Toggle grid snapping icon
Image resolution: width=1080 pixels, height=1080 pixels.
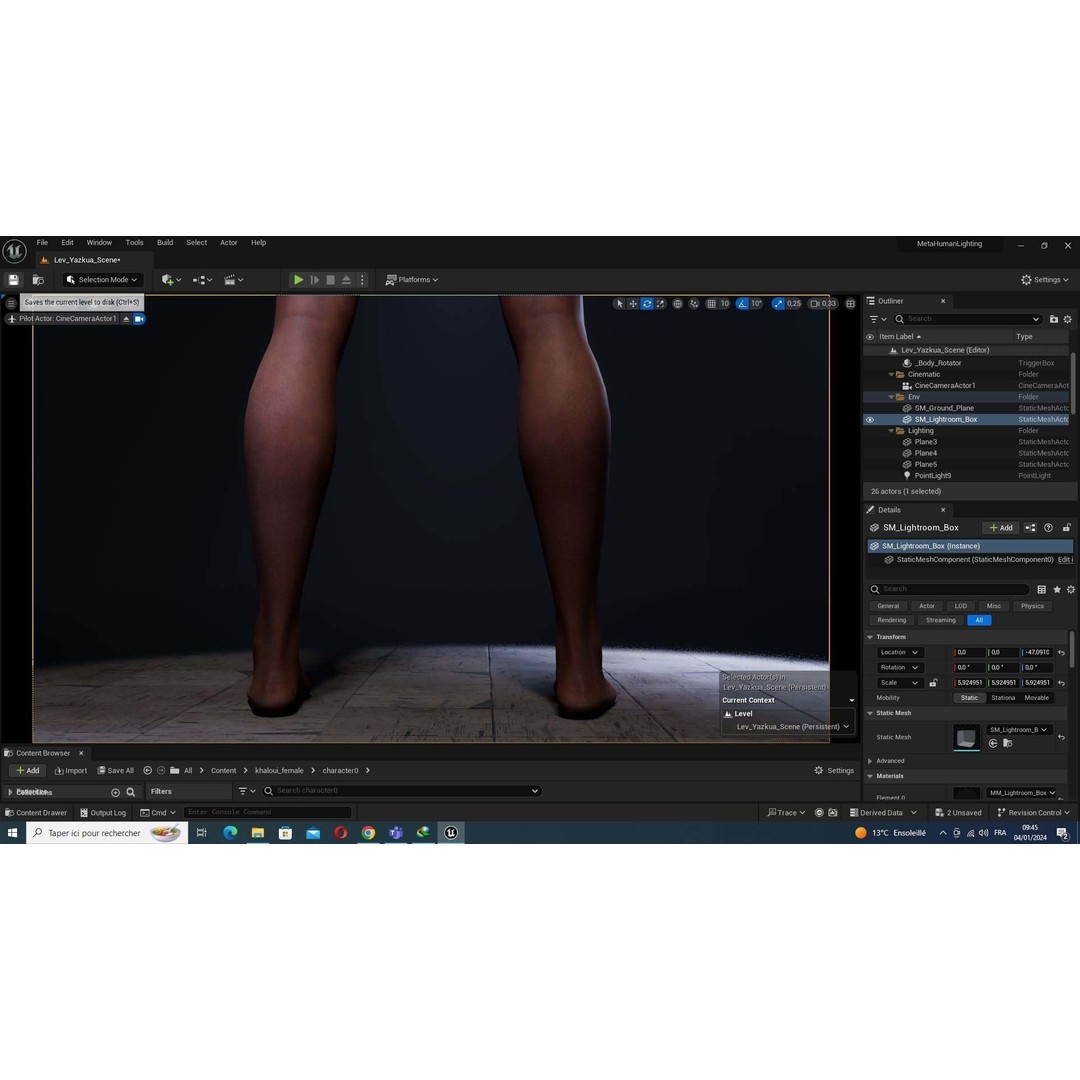point(712,304)
